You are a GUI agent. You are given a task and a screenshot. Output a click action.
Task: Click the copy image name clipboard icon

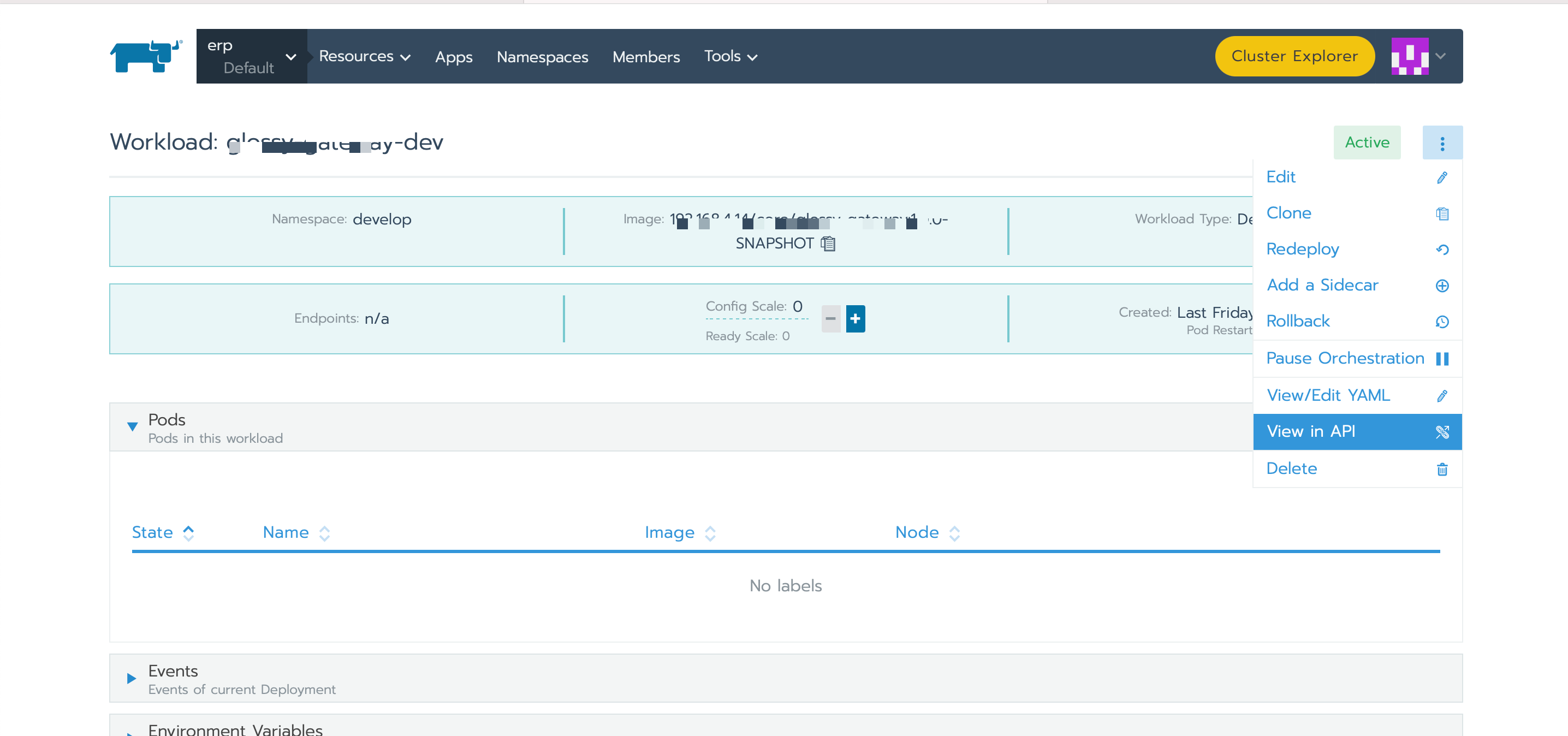(x=828, y=244)
